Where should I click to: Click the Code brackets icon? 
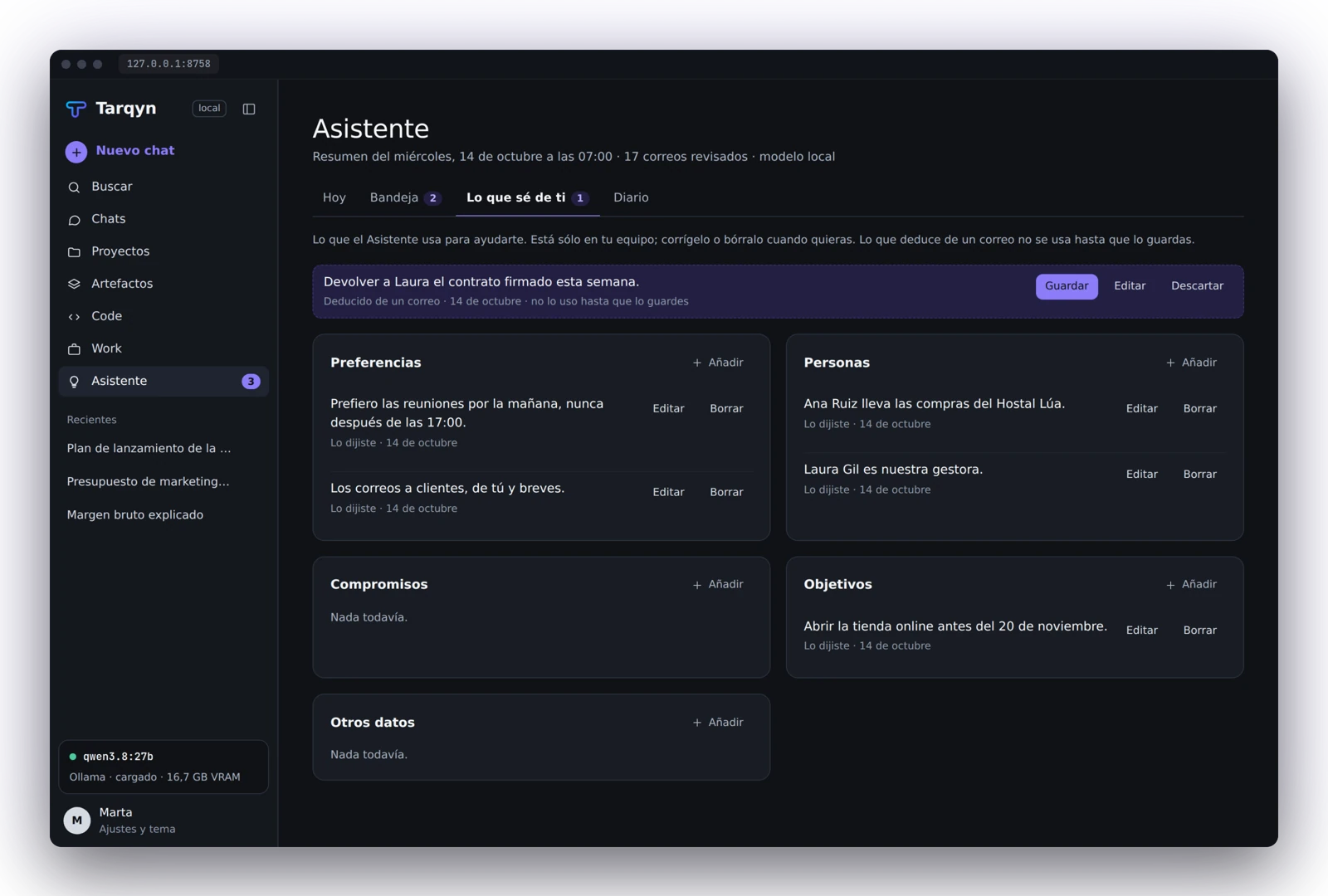(x=74, y=317)
